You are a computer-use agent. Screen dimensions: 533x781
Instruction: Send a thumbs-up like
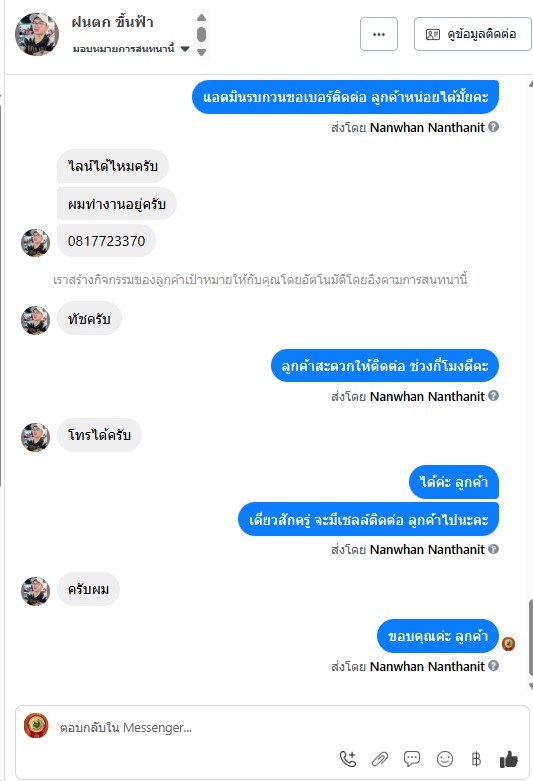(x=509, y=759)
